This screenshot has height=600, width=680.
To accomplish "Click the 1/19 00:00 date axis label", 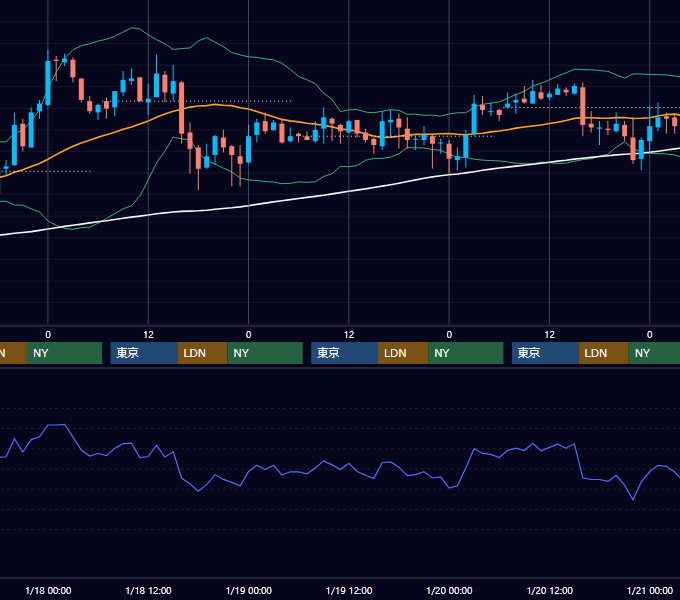I will click(x=248, y=590).
